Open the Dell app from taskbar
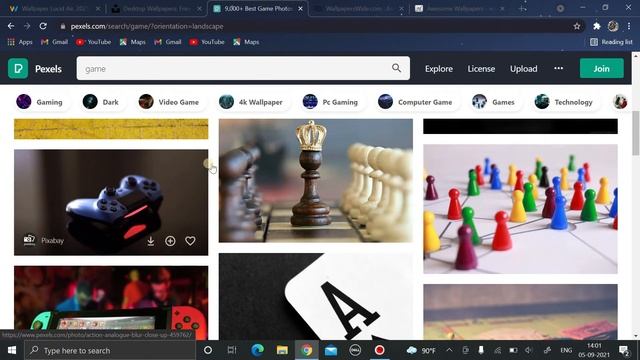 coord(355,350)
